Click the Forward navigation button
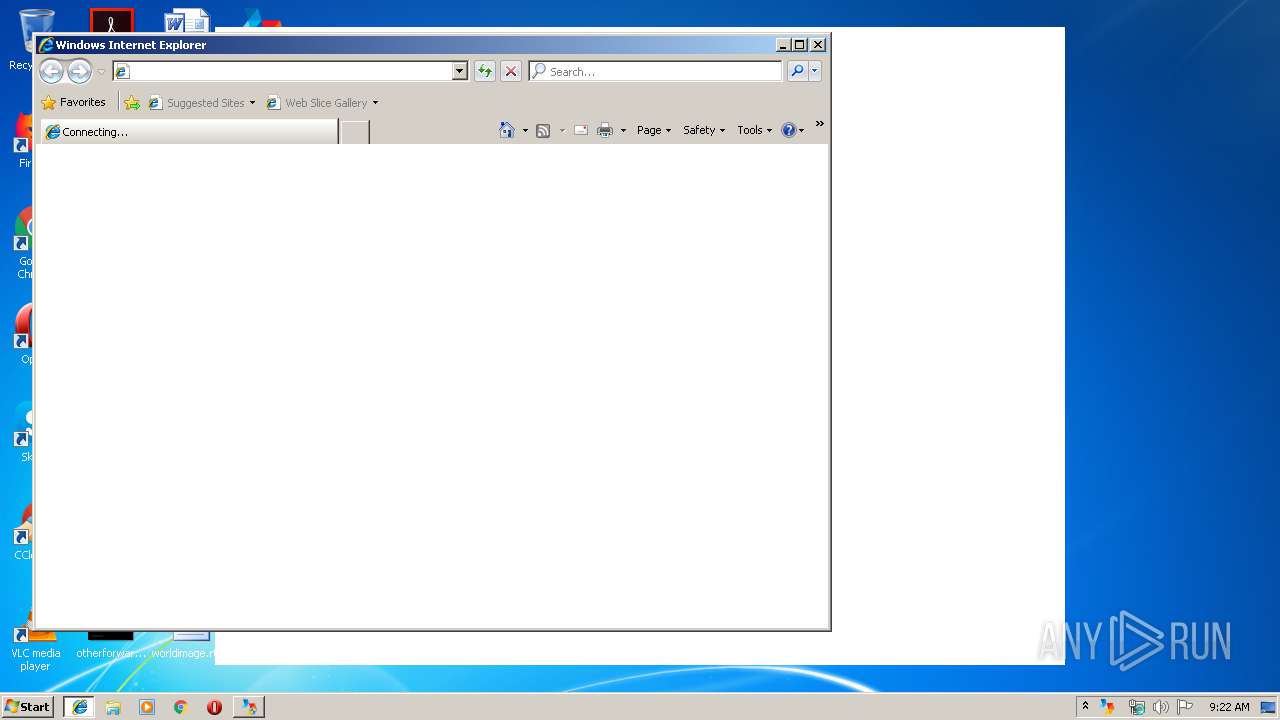1280x720 pixels. (79, 71)
